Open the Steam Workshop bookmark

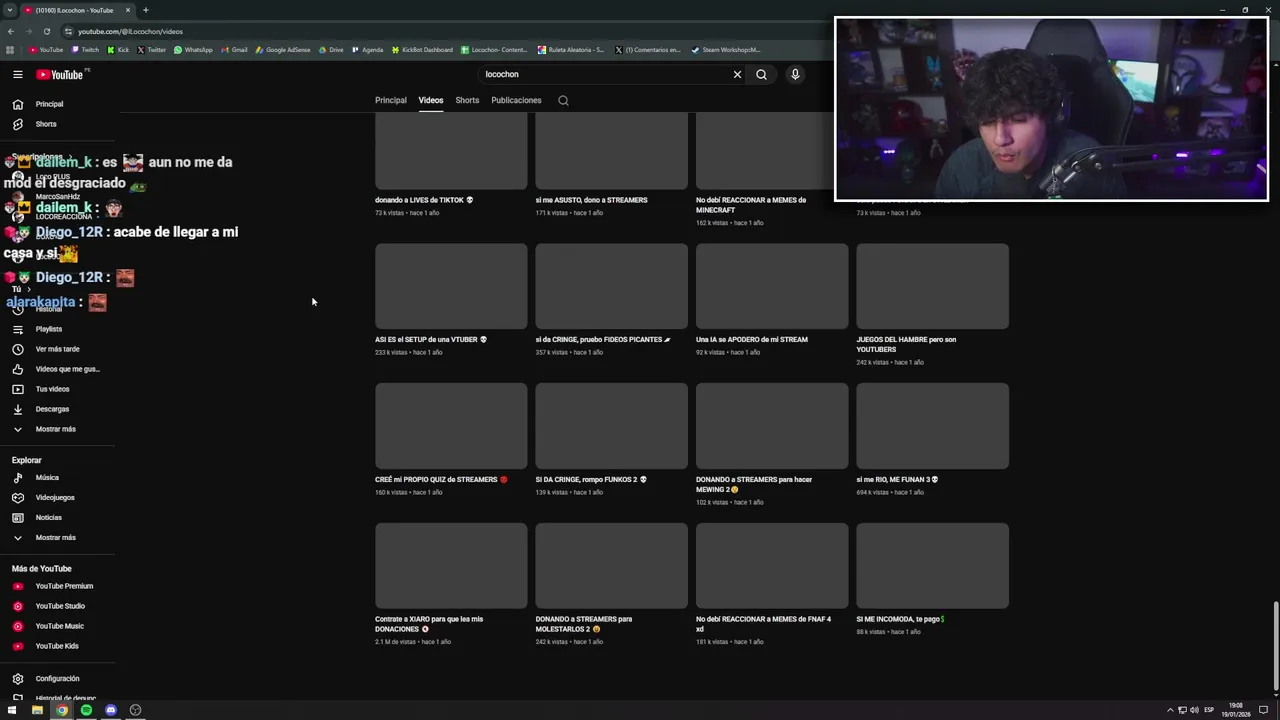725,50
